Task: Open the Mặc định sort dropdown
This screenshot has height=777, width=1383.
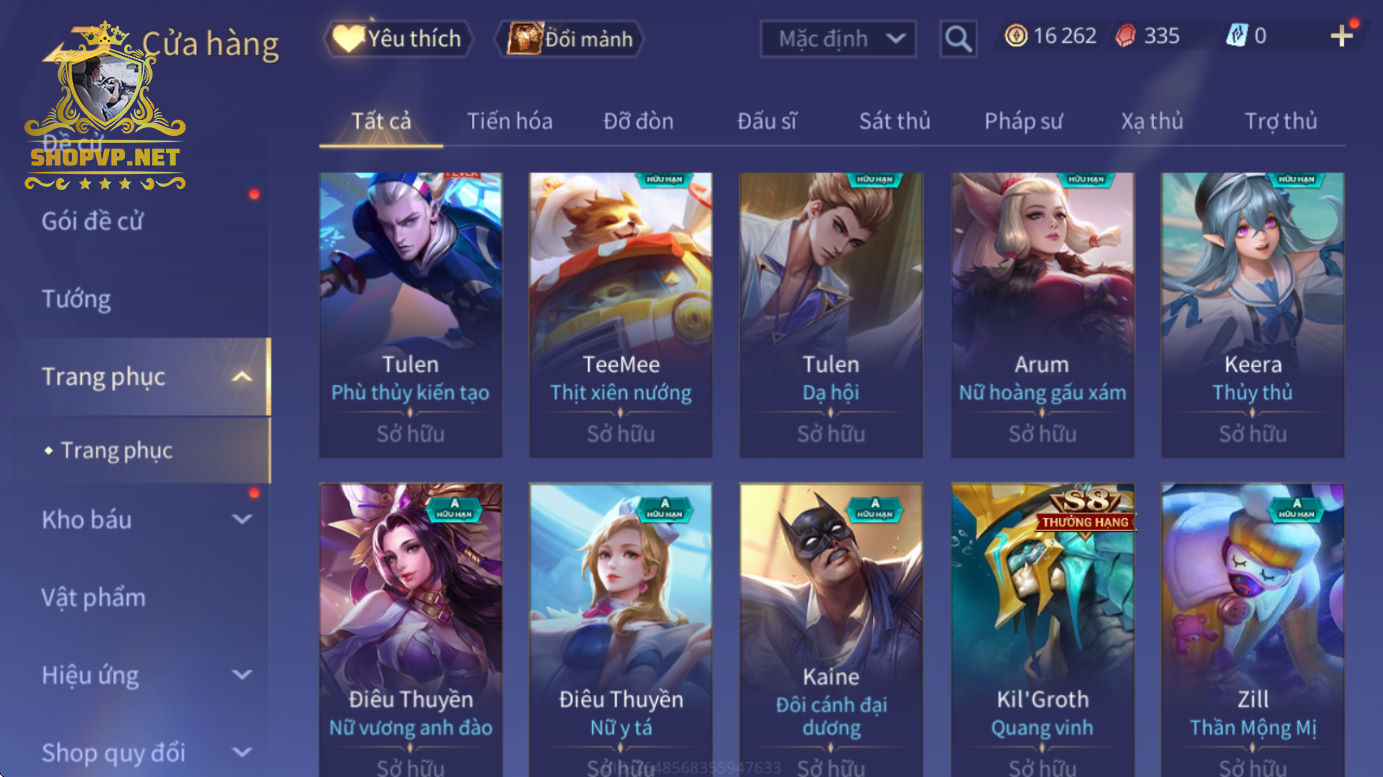Action: tap(839, 39)
